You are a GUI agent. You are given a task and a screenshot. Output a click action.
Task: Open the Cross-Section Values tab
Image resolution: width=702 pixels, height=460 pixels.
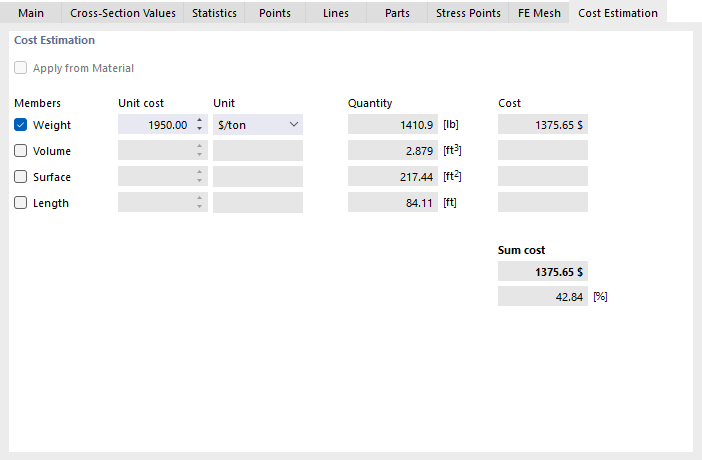pos(122,13)
